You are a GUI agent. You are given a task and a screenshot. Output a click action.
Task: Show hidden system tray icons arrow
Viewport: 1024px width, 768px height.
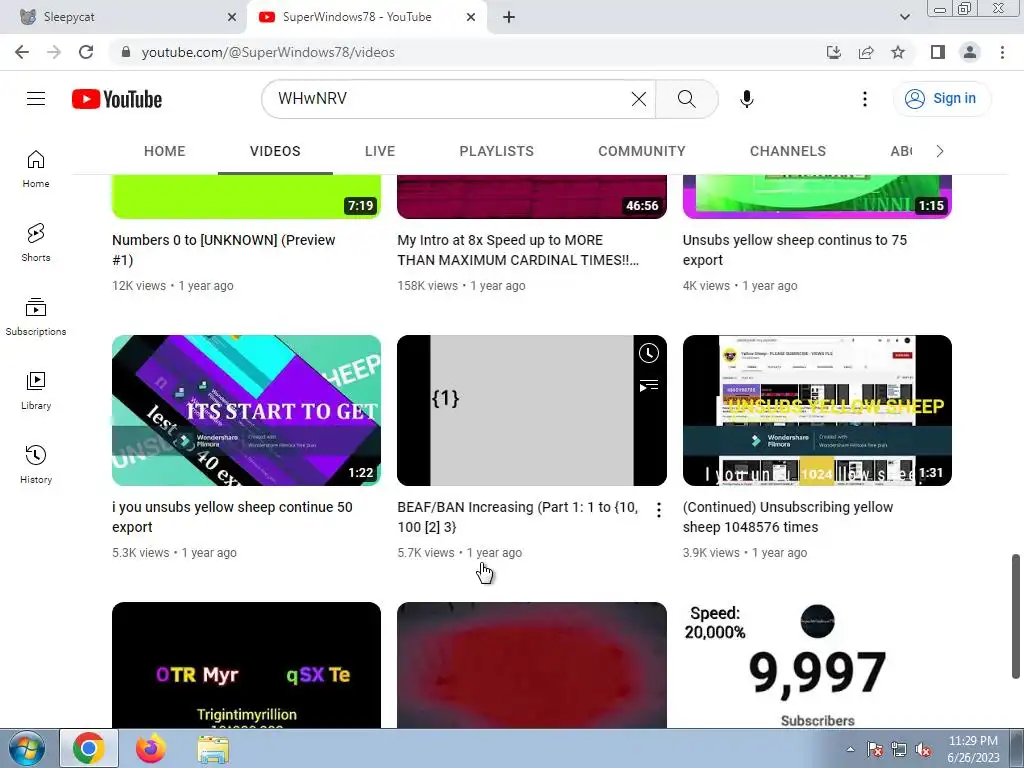coord(850,749)
